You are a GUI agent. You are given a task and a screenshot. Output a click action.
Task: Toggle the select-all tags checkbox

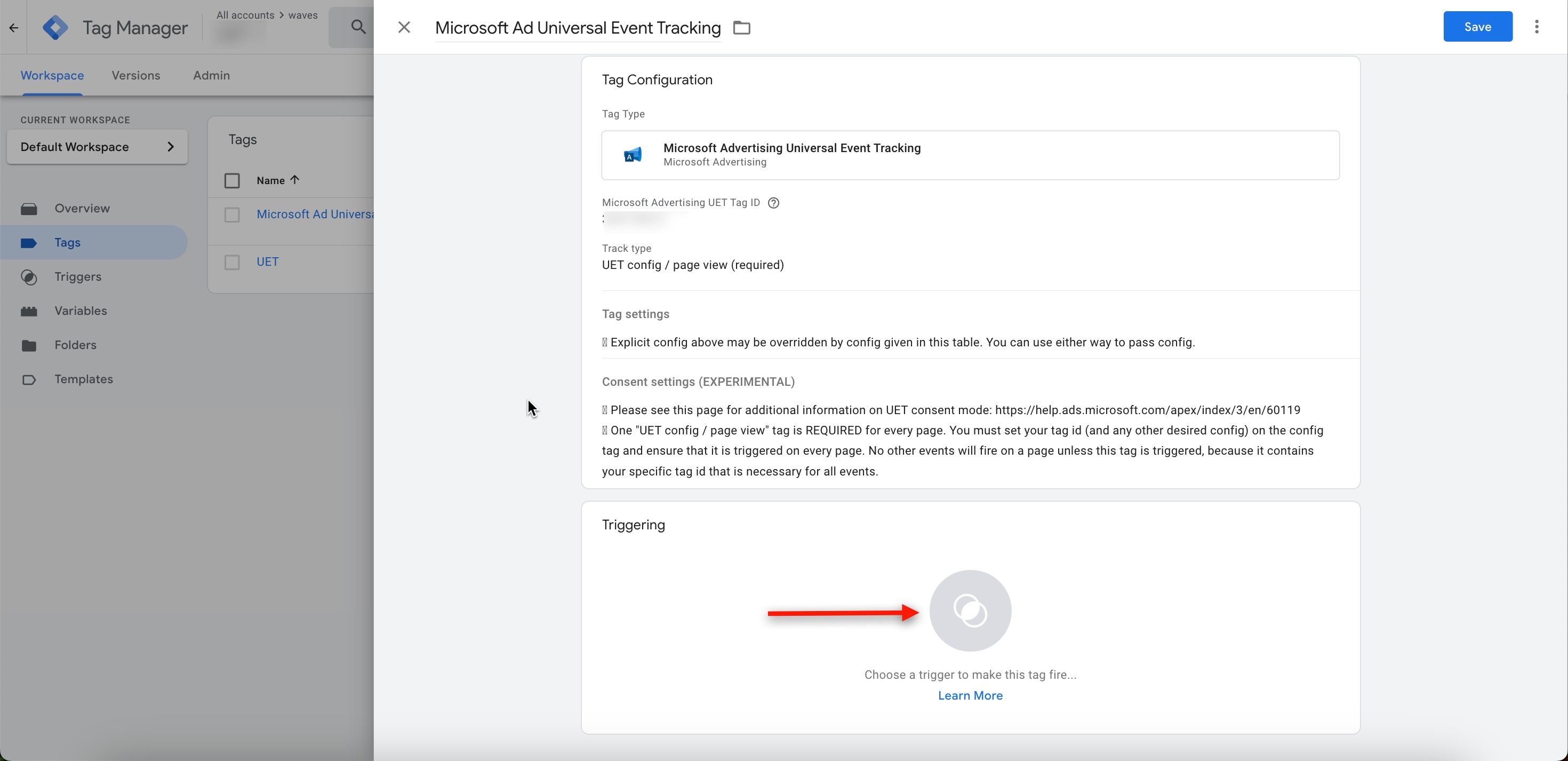232,180
